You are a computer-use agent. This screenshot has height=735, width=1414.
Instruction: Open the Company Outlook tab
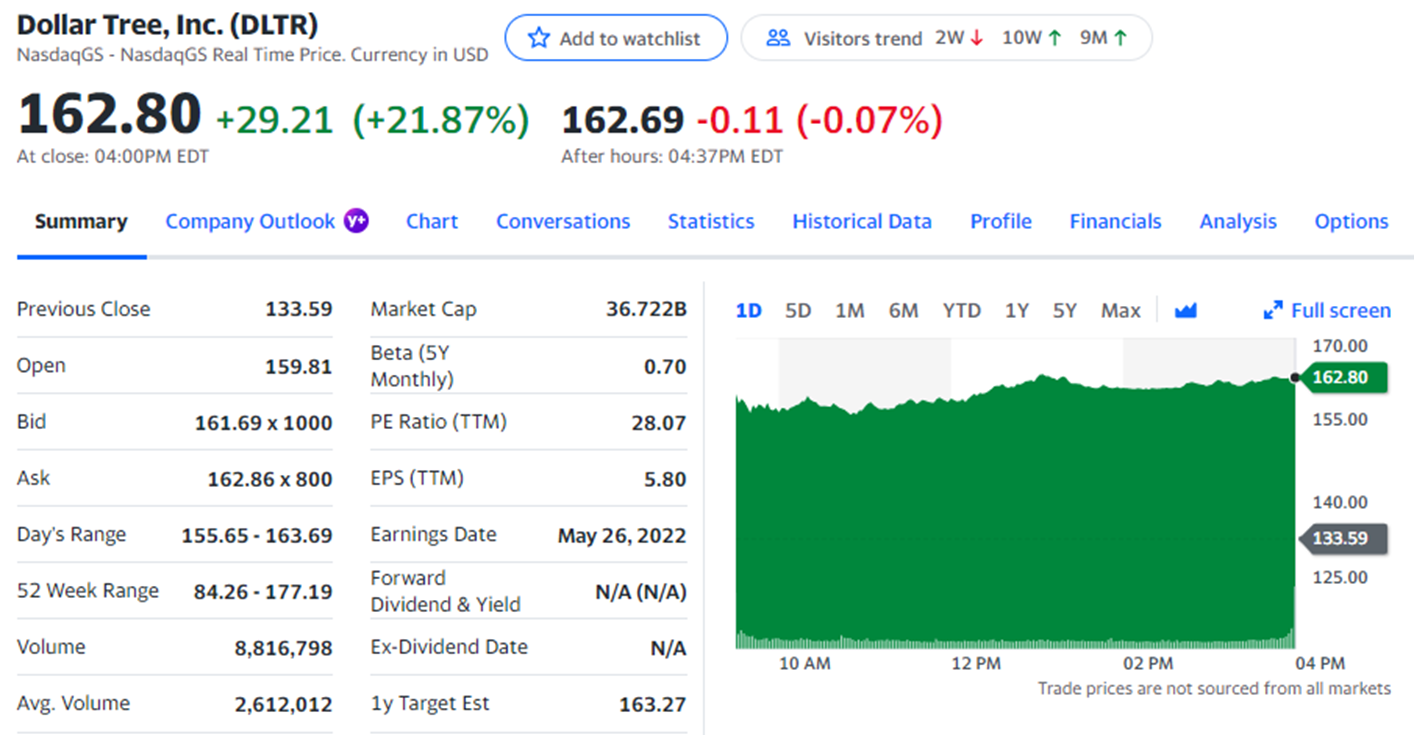(250, 221)
